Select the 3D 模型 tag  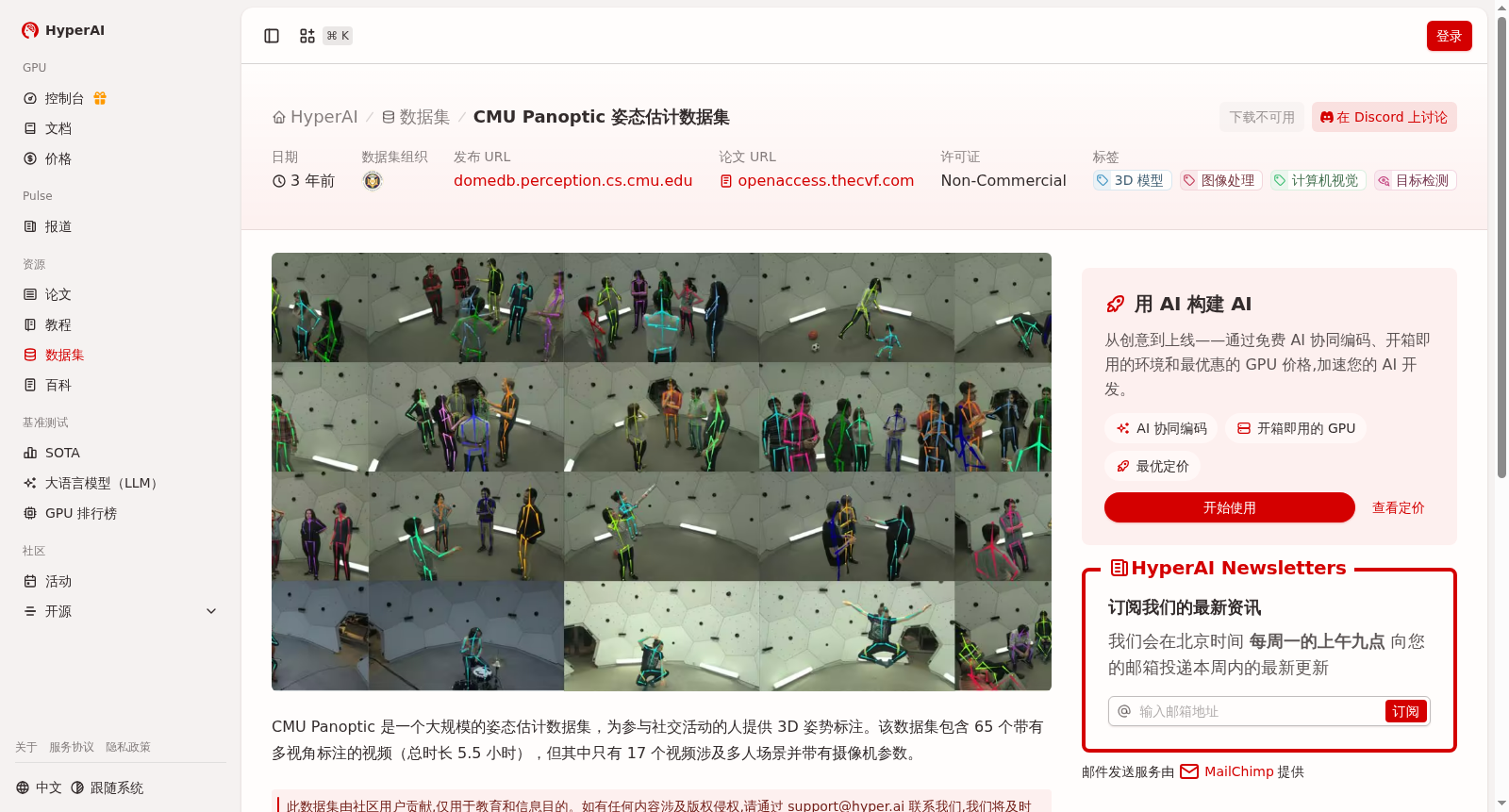[1131, 180]
